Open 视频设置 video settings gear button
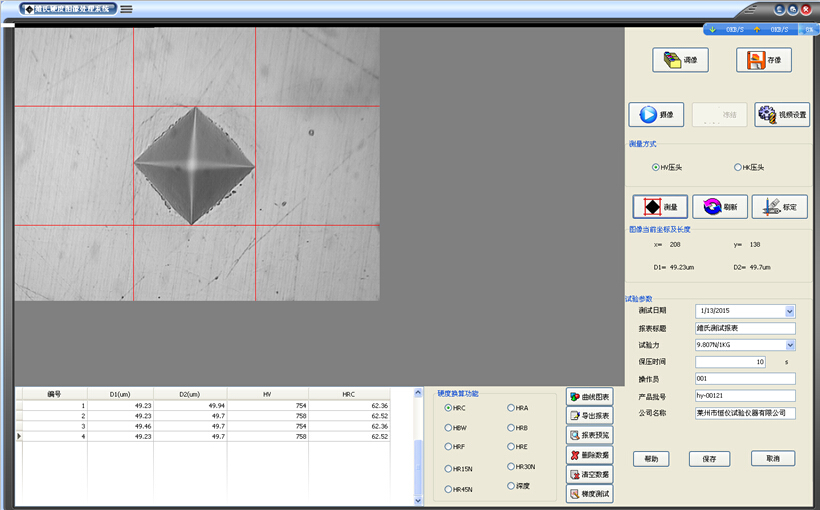820x510 pixels. (781, 114)
